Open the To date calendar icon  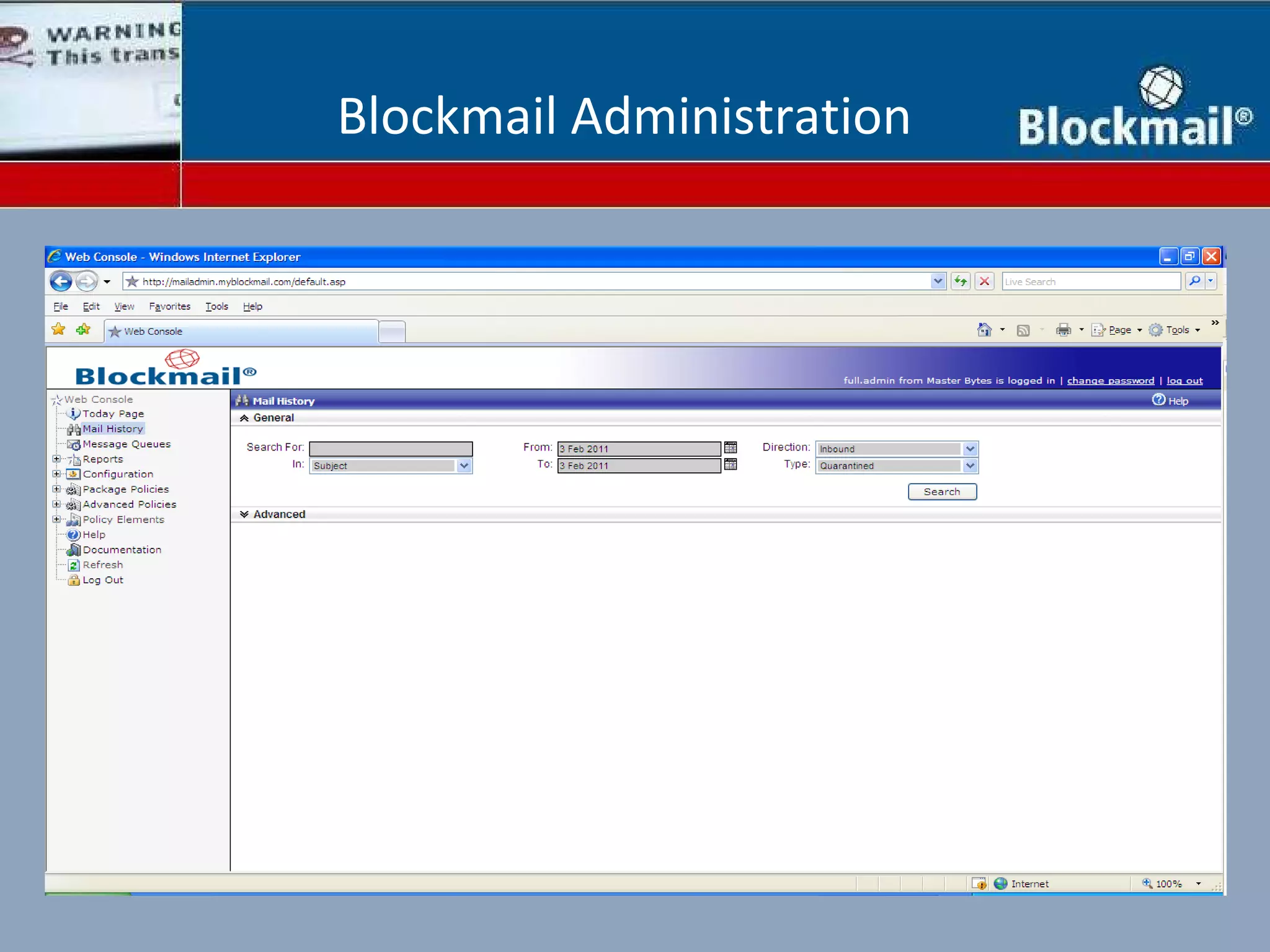tap(730, 464)
